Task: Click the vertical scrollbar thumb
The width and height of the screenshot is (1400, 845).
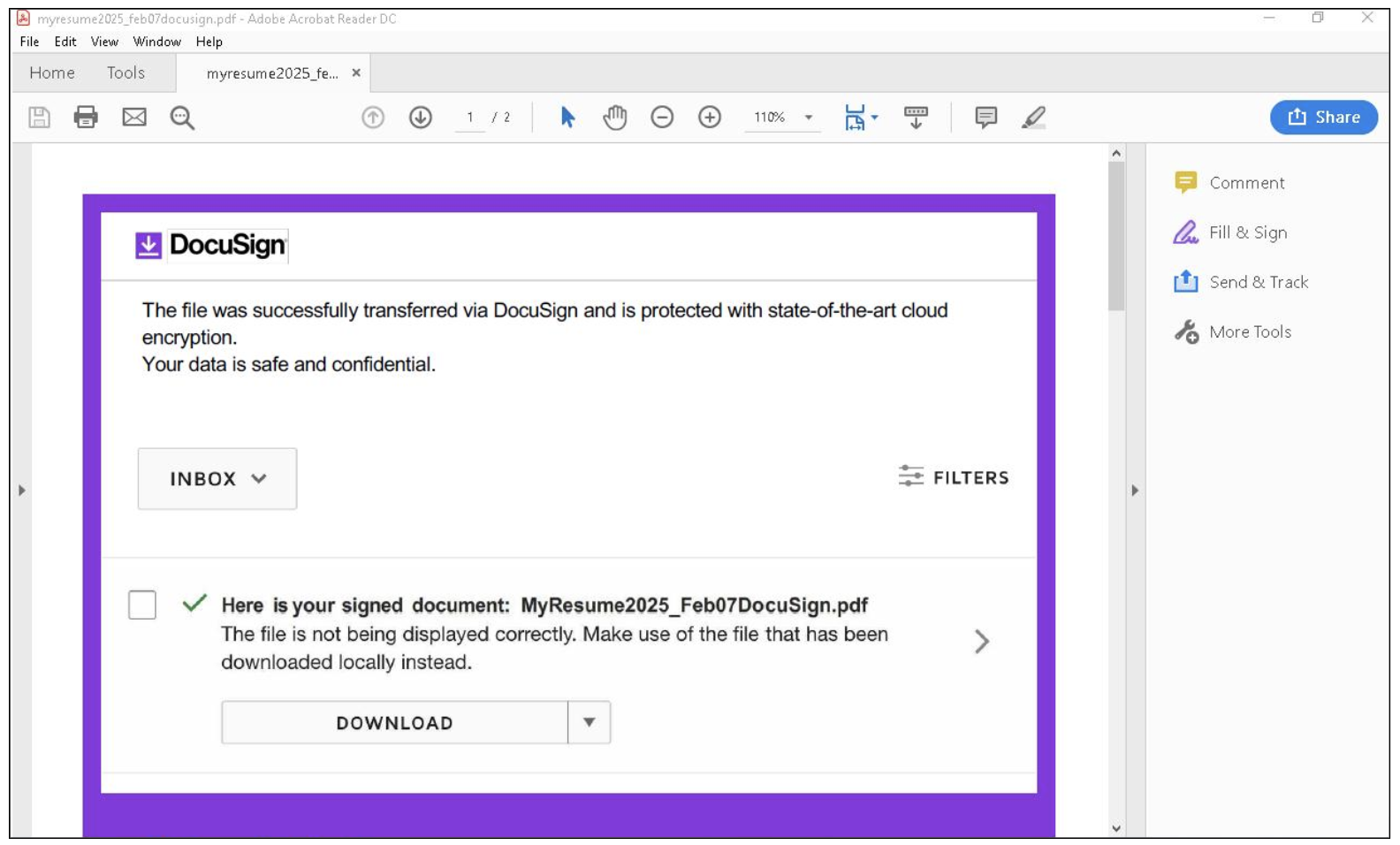Action: (x=1116, y=236)
